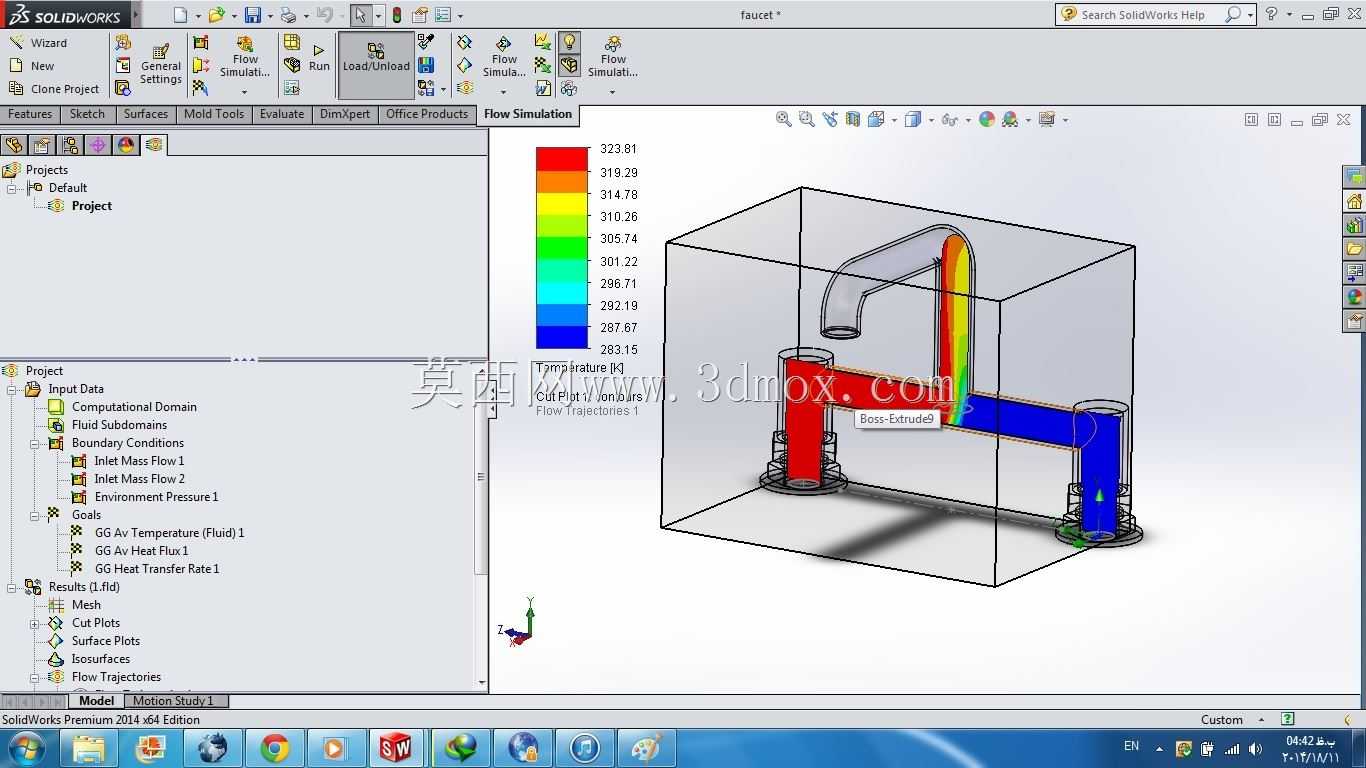Viewport: 1366px width, 768px height.
Task: Switch to Sketch tab
Action: click(x=87, y=114)
